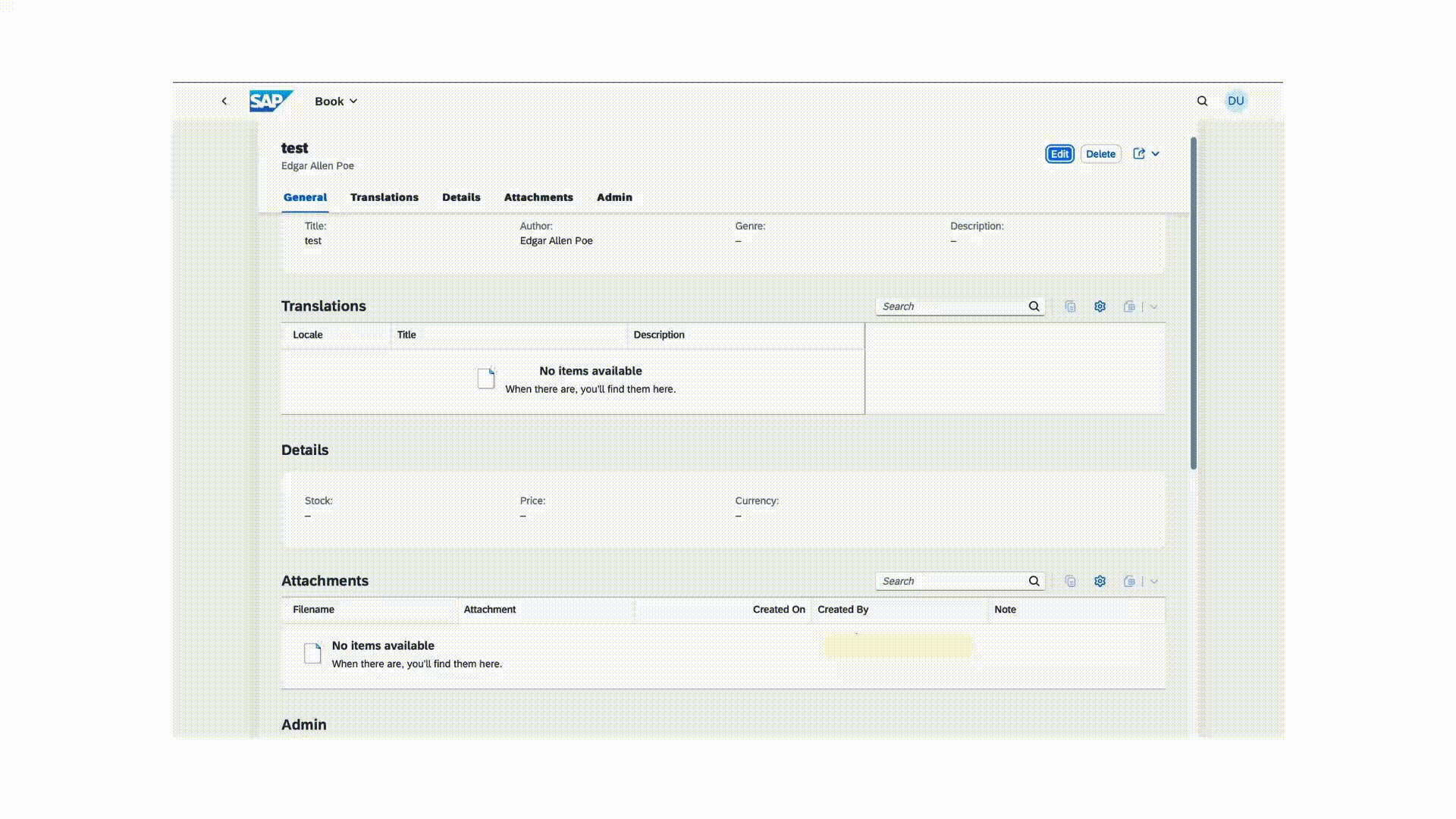This screenshot has width=1456, height=819.
Task: Open the Attachments tab
Action: [538, 197]
